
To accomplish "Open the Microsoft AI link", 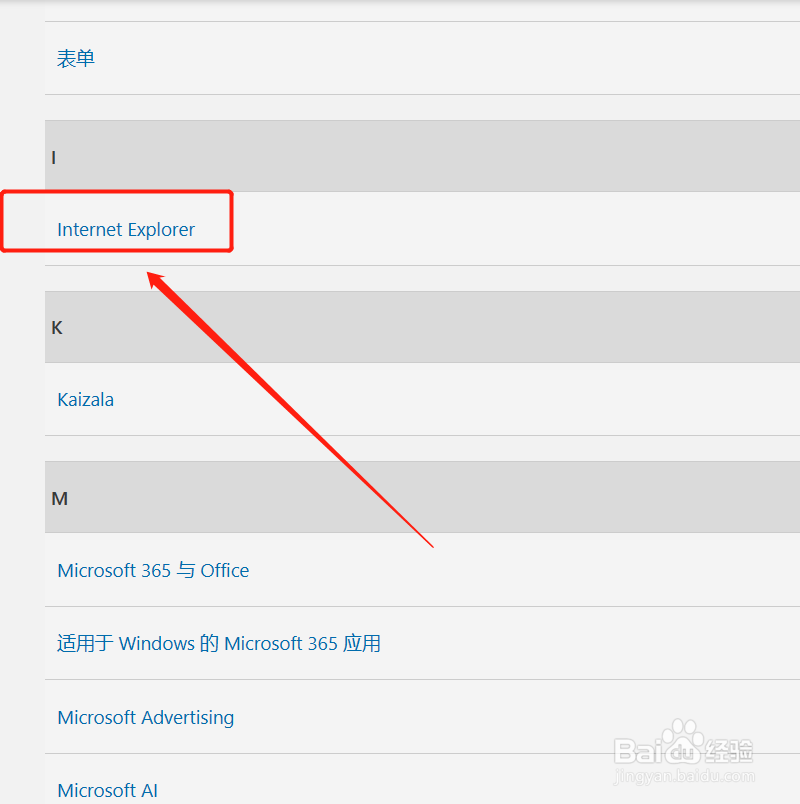I will click(x=108, y=790).
